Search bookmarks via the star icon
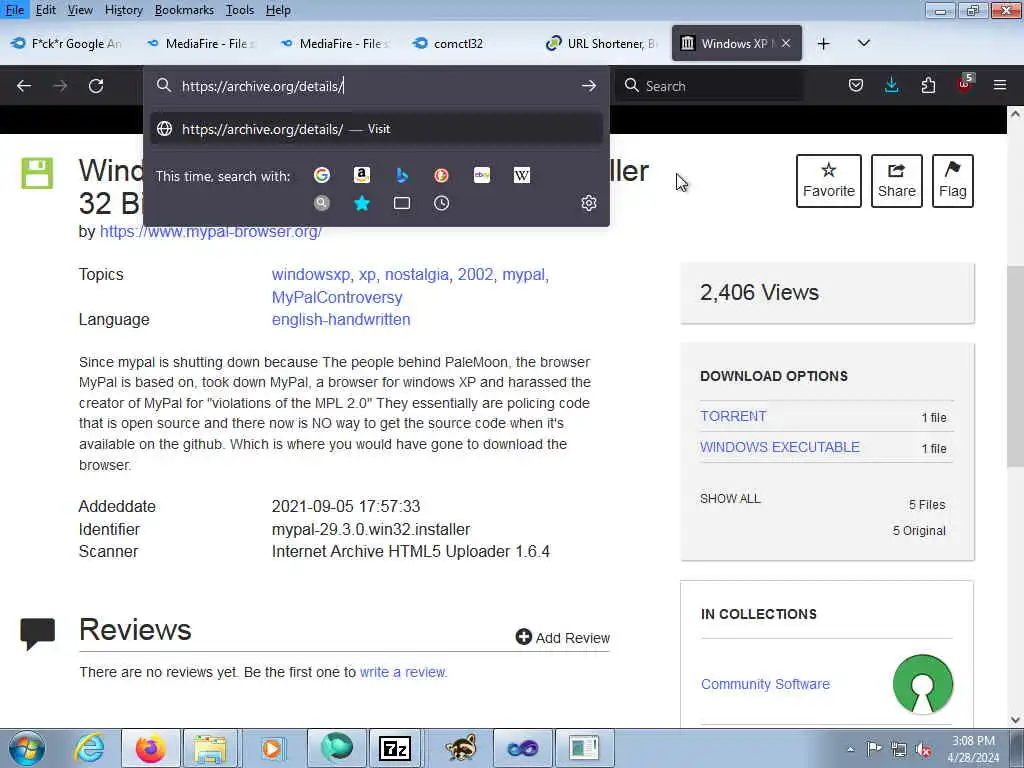 coord(362,203)
